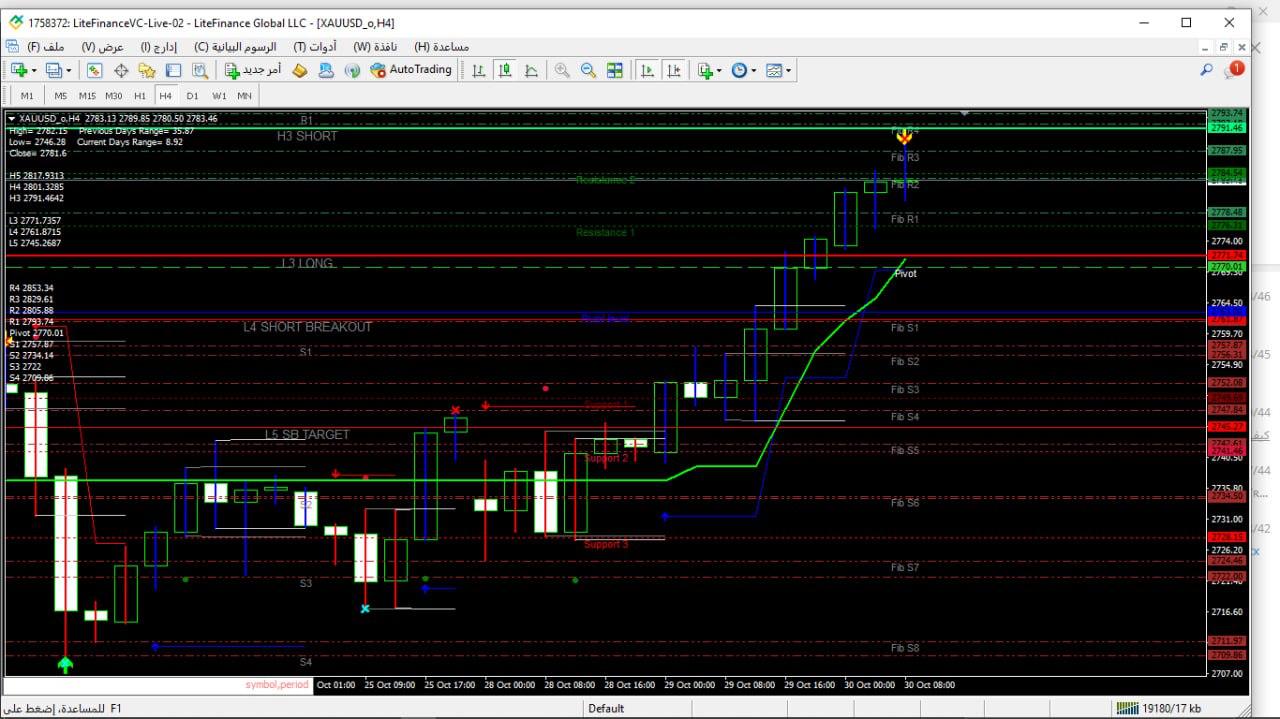Expand the New Chart dropdown arrow
The height and width of the screenshot is (719, 1280).
(x=34, y=70)
